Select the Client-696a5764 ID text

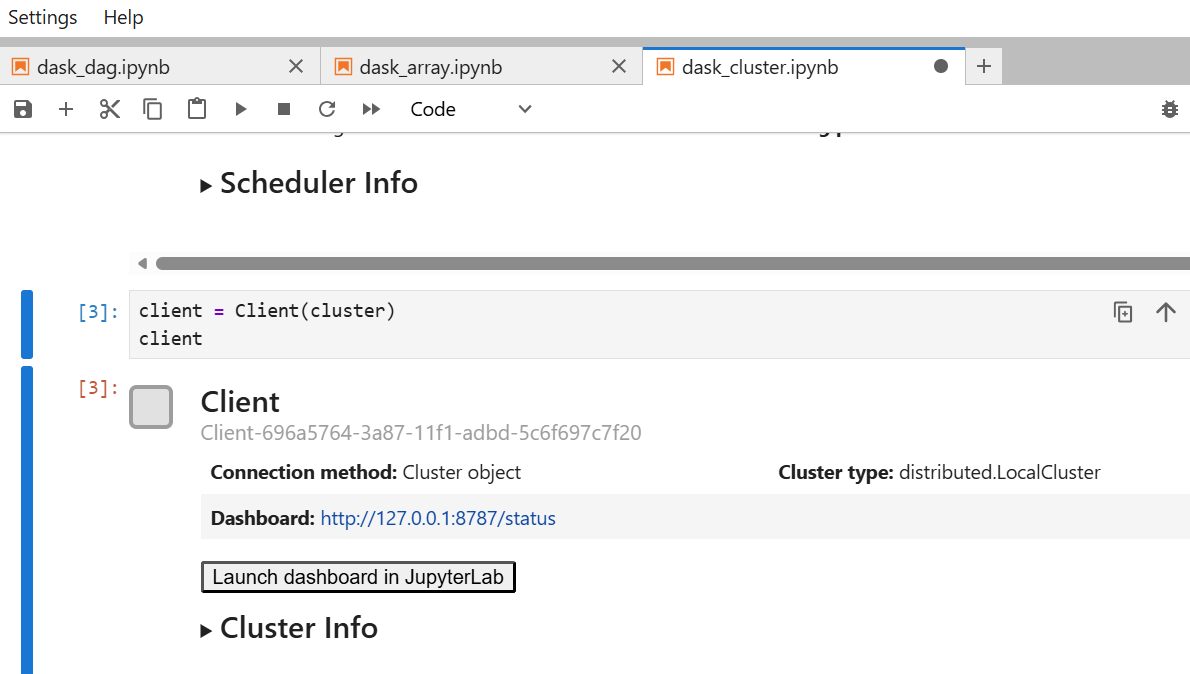coord(421,433)
